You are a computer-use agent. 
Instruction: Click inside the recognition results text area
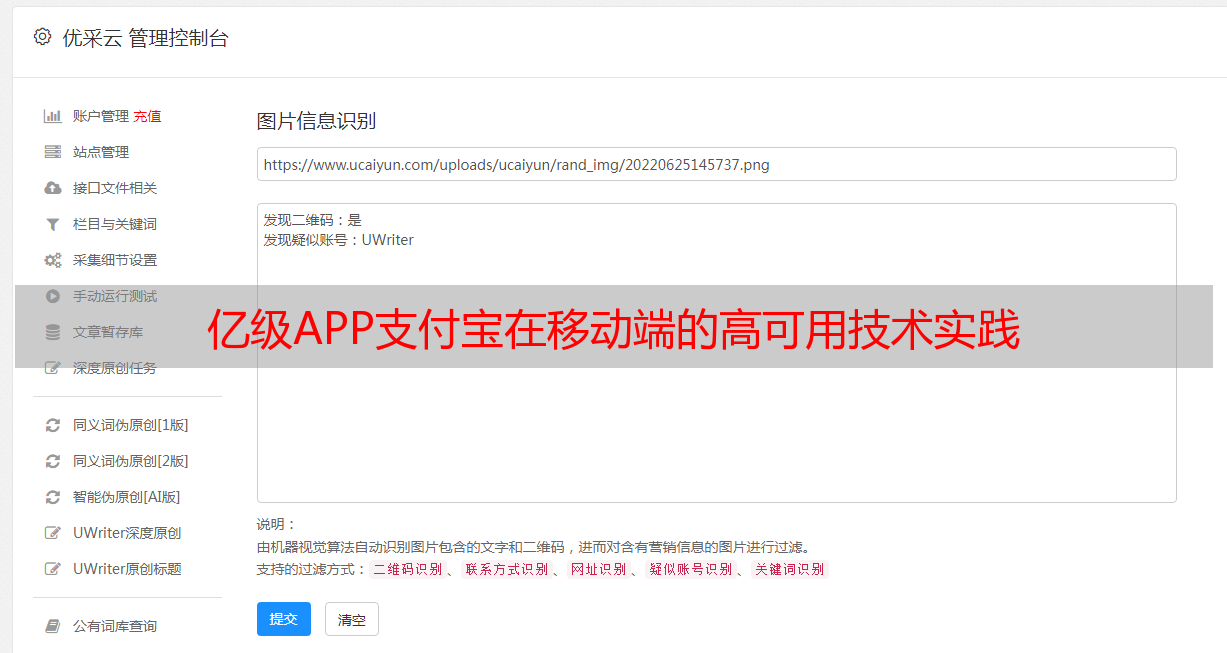pos(716,353)
